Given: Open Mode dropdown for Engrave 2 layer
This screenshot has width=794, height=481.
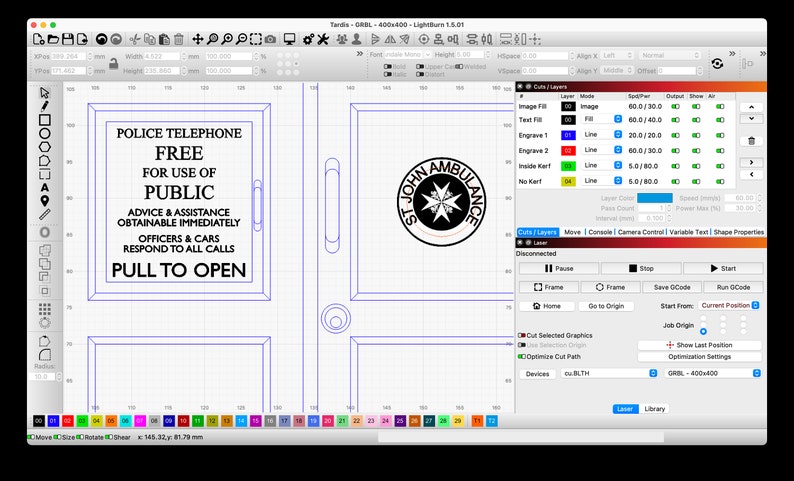Looking at the screenshot, I should click(602, 150).
